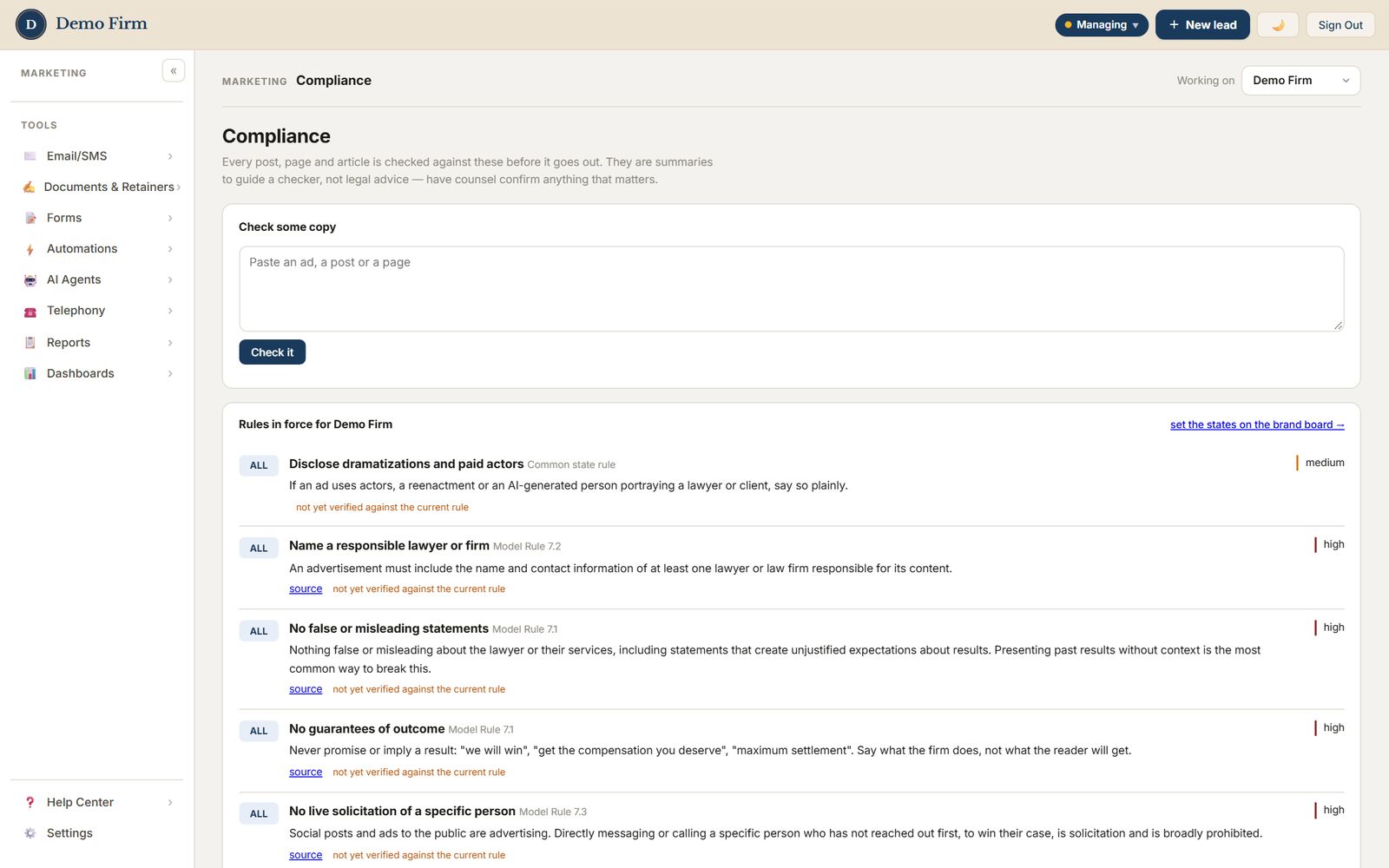Expand the Forms submenu chevron

(170, 218)
